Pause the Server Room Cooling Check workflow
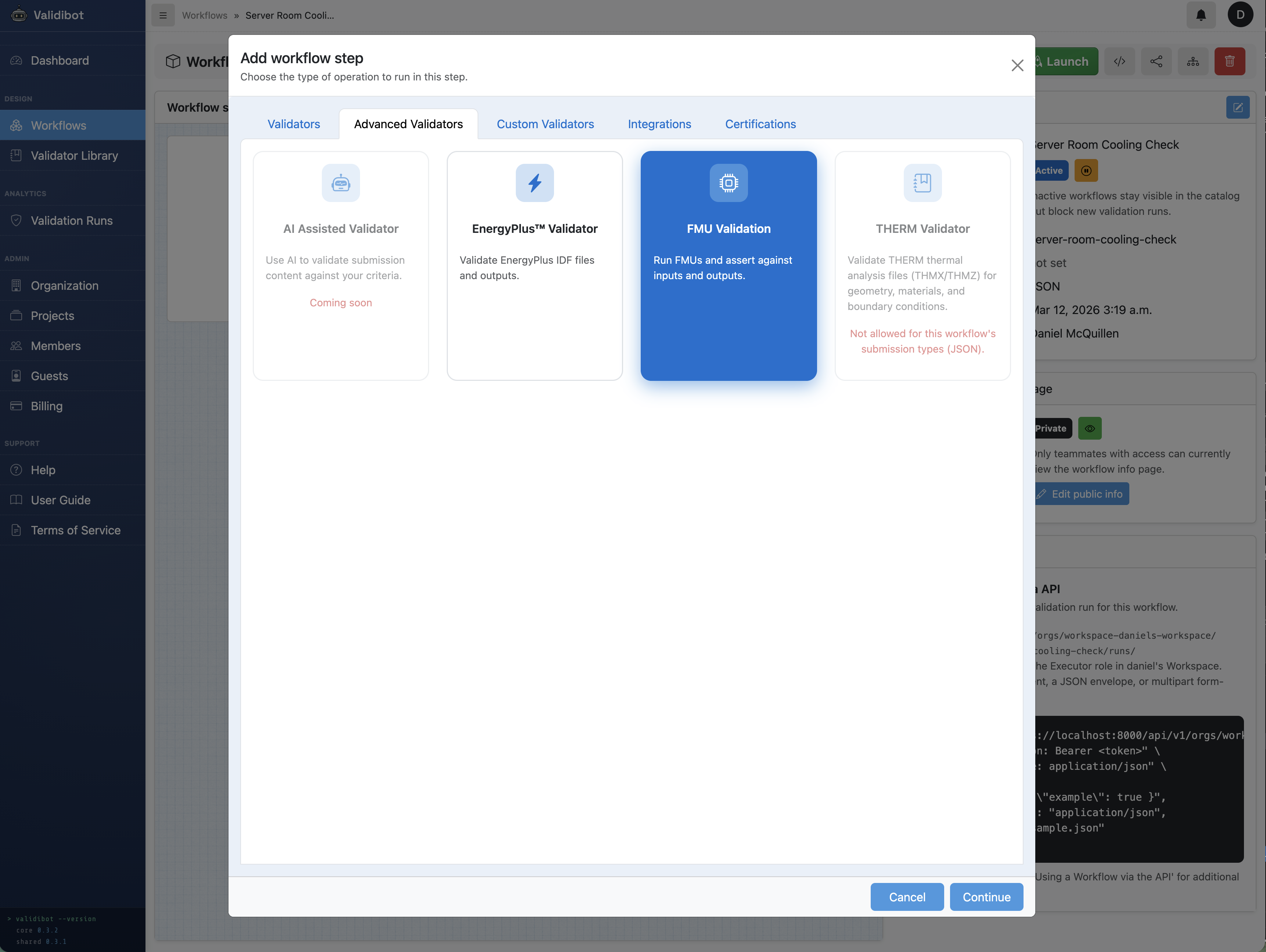Image resolution: width=1266 pixels, height=952 pixels. 1086,170
